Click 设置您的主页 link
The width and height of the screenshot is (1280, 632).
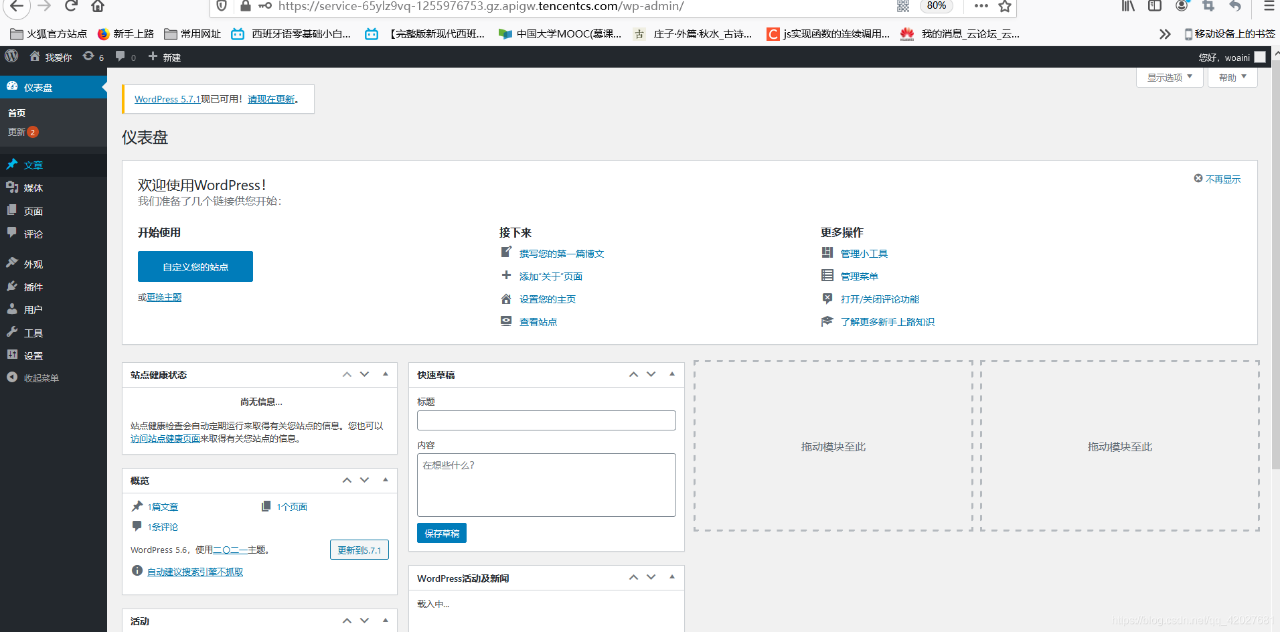click(547, 299)
